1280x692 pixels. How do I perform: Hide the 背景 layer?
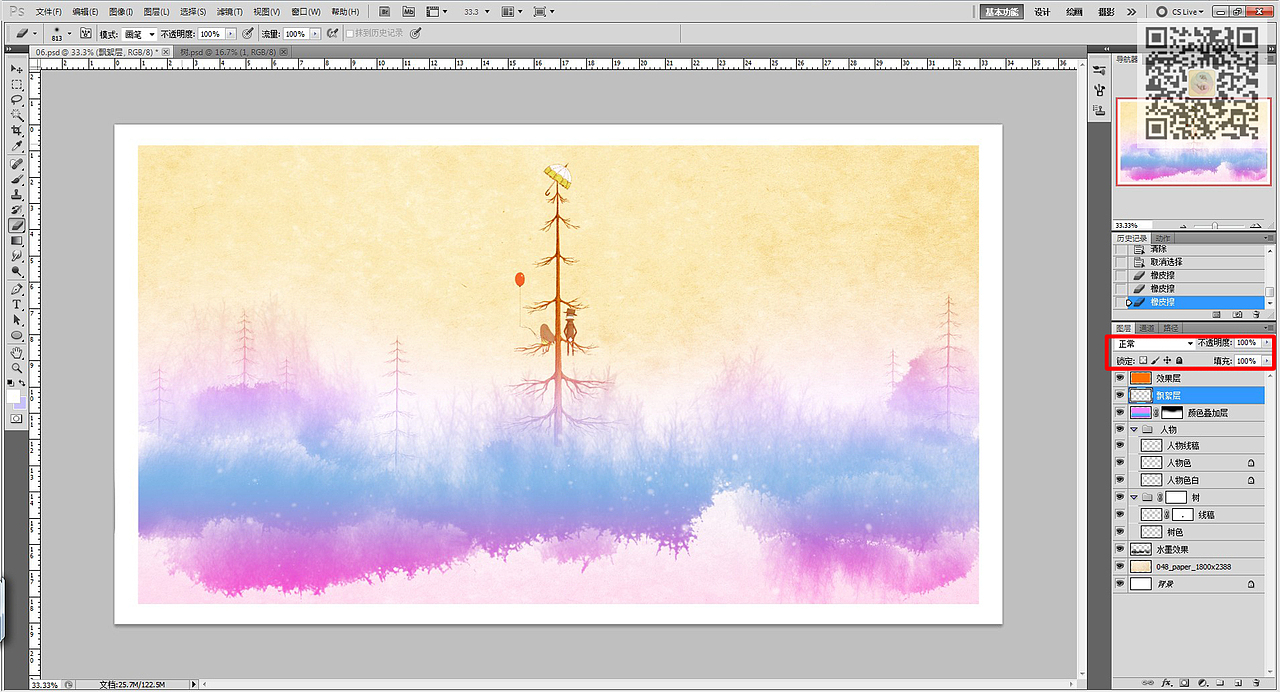click(1120, 583)
